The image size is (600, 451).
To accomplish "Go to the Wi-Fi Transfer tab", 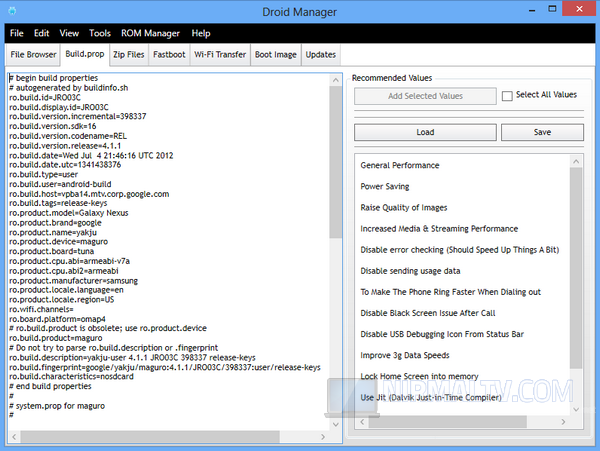I will pos(220,55).
